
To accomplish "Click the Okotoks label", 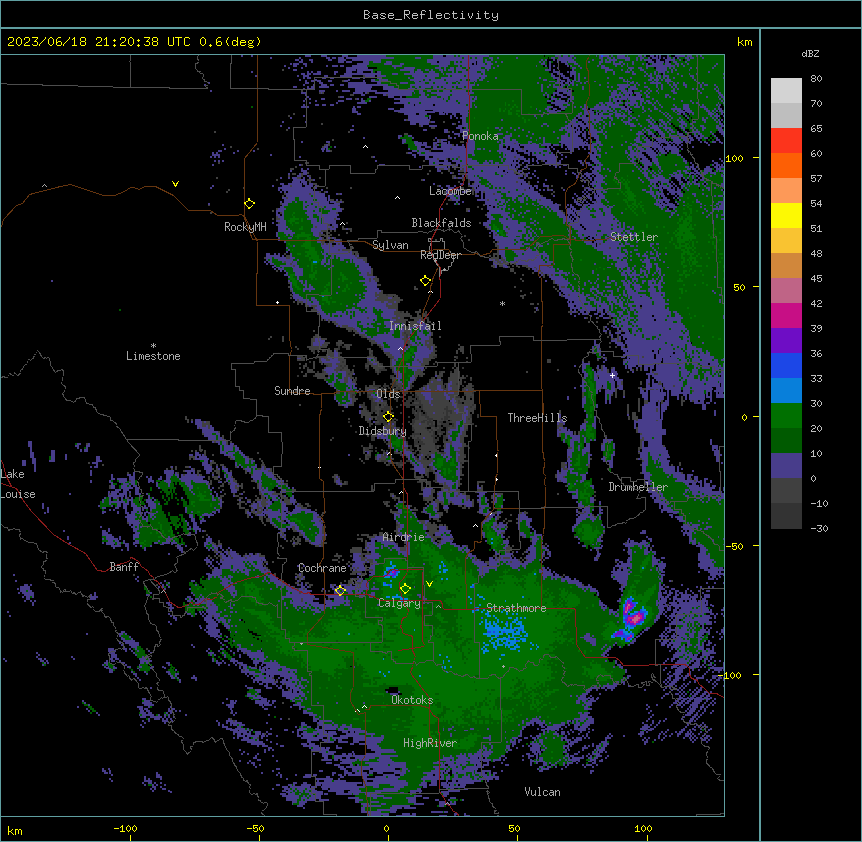I will click(412, 700).
